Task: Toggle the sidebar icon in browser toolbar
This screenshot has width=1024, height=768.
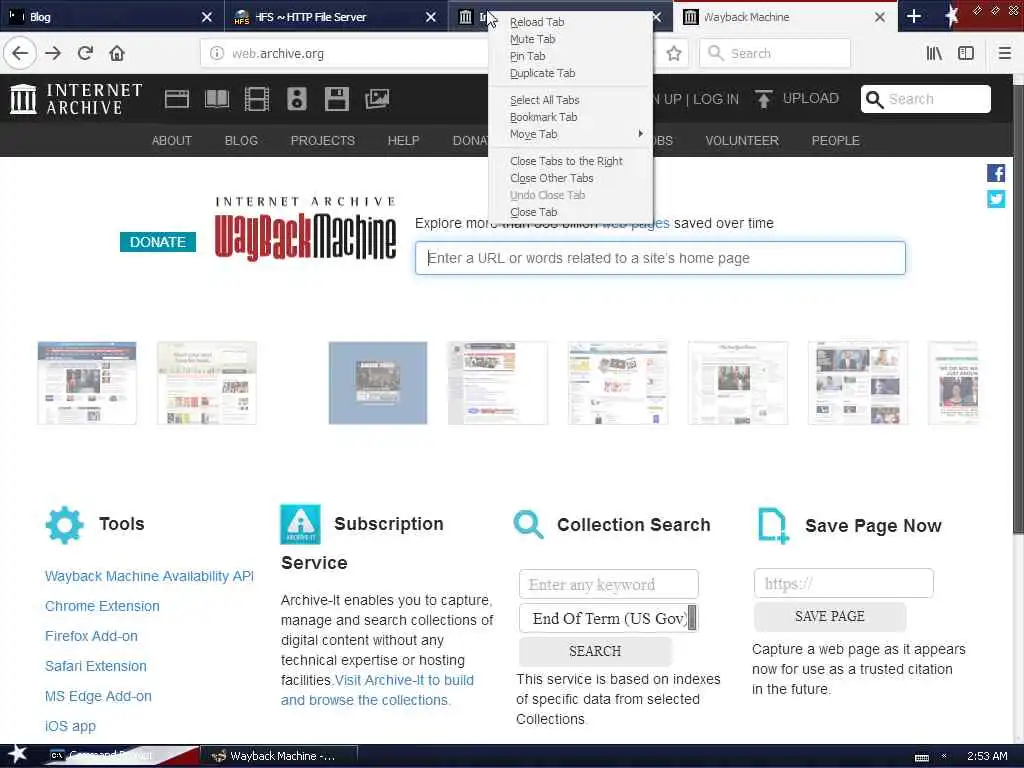Action: 966,54
